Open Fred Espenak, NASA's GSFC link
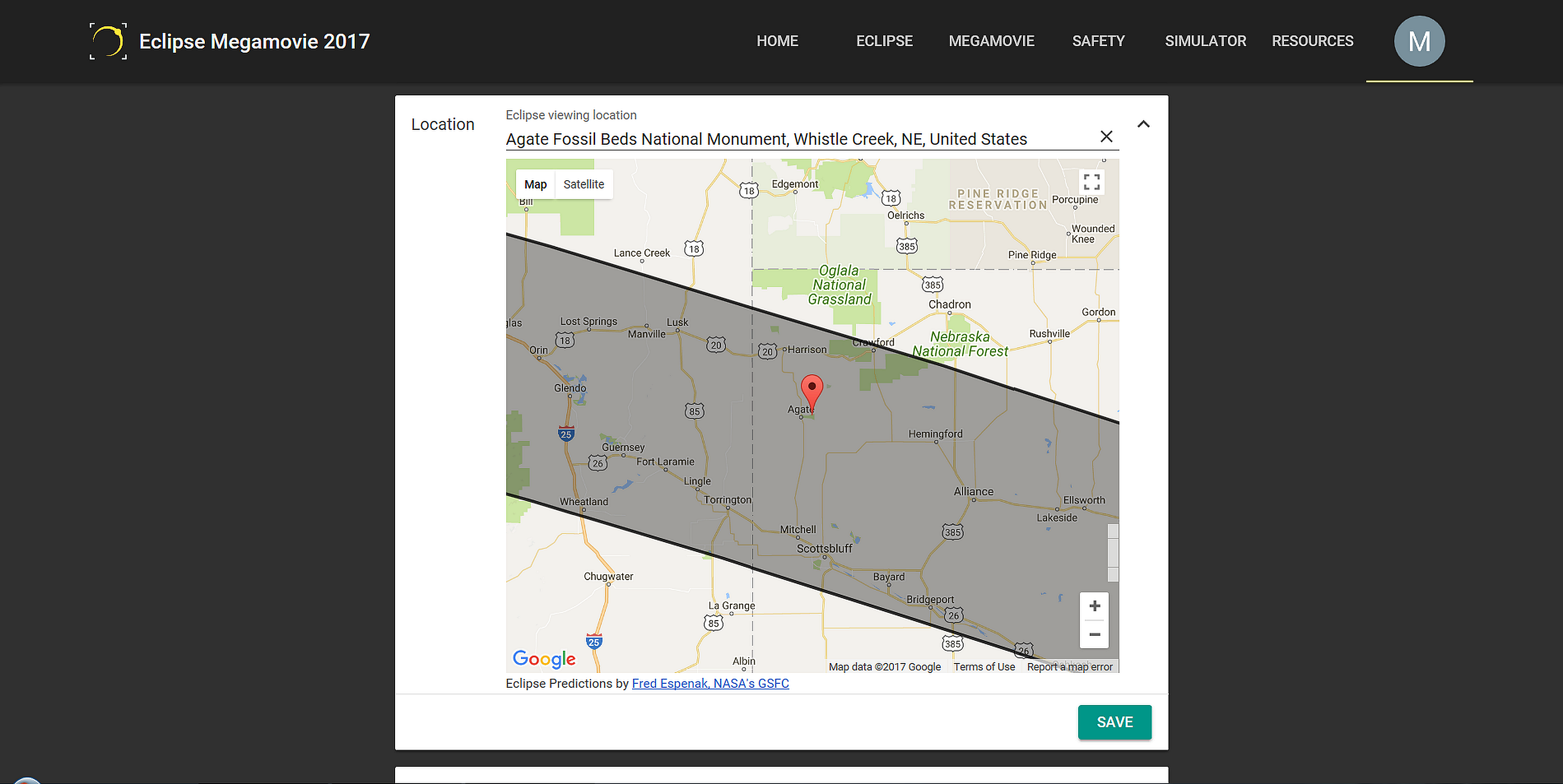Viewport: 1563px width, 784px height. [x=710, y=683]
